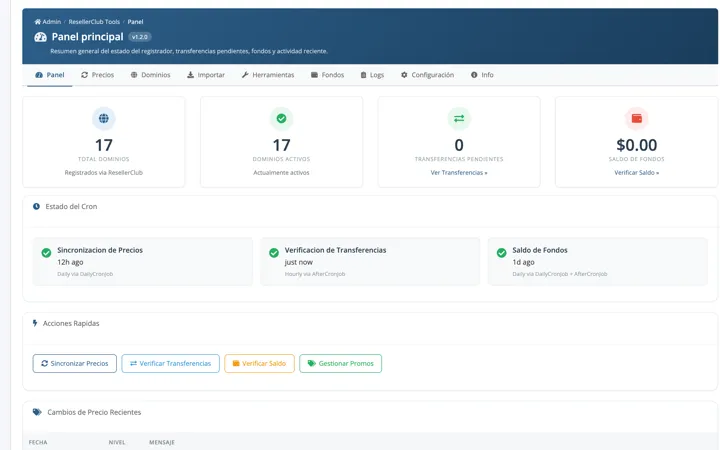
Task: Open the Logs tab
Action: [x=372, y=75]
